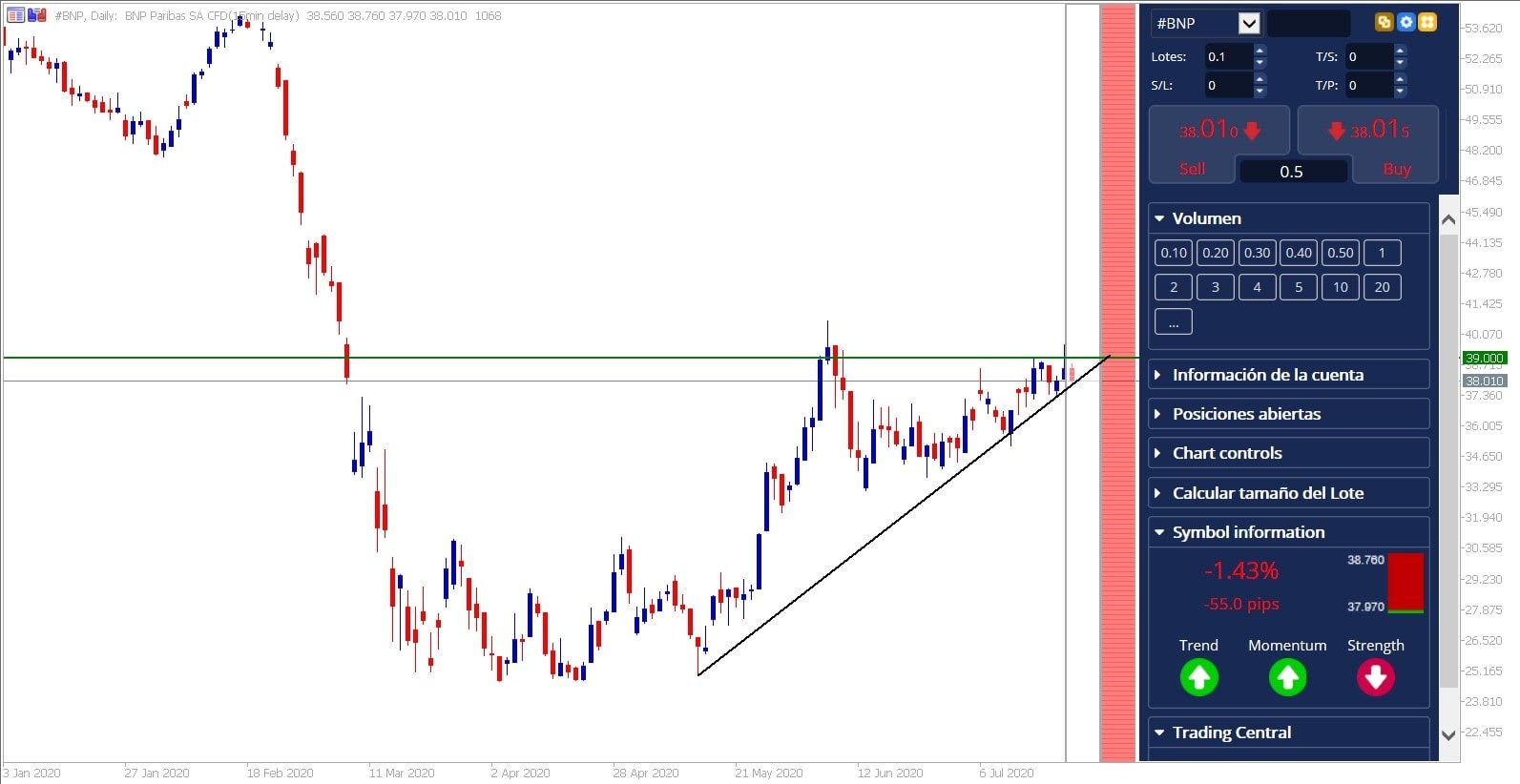Click the yellow four-squares icon
This screenshot has height=784, width=1520.
click(x=1427, y=22)
